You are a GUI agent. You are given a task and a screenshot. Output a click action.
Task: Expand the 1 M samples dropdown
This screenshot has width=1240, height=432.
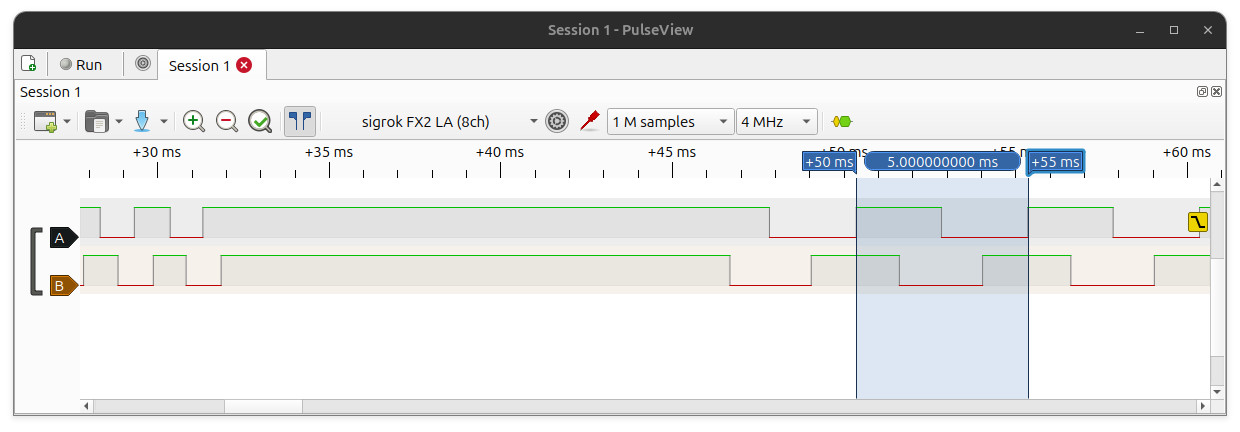[x=670, y=122]
